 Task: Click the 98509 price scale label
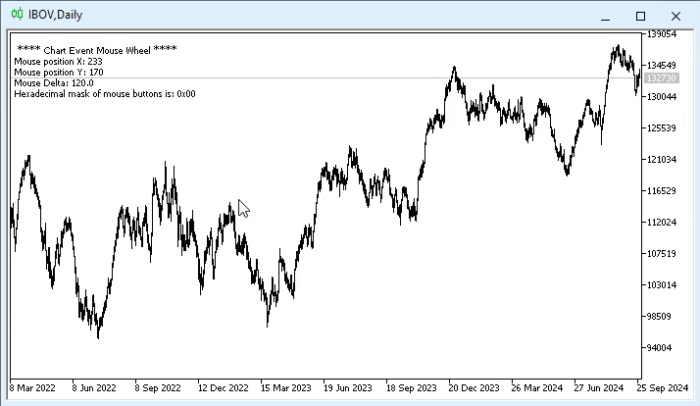pos(659,316)
